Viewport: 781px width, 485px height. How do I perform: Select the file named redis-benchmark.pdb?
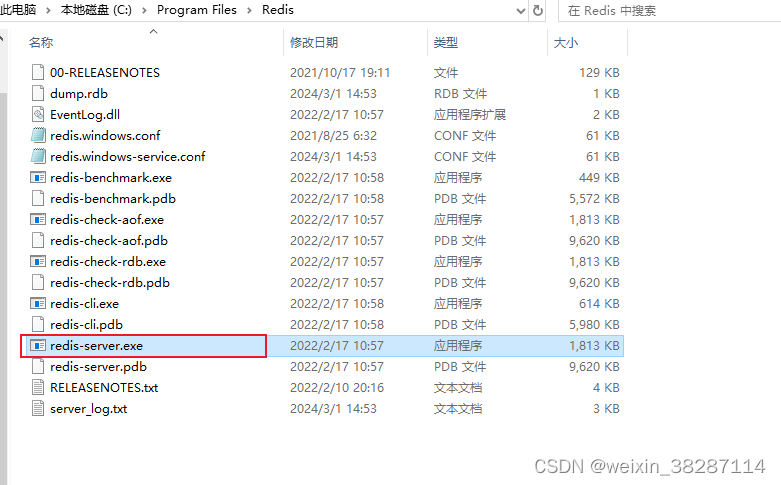pos(113,199)
